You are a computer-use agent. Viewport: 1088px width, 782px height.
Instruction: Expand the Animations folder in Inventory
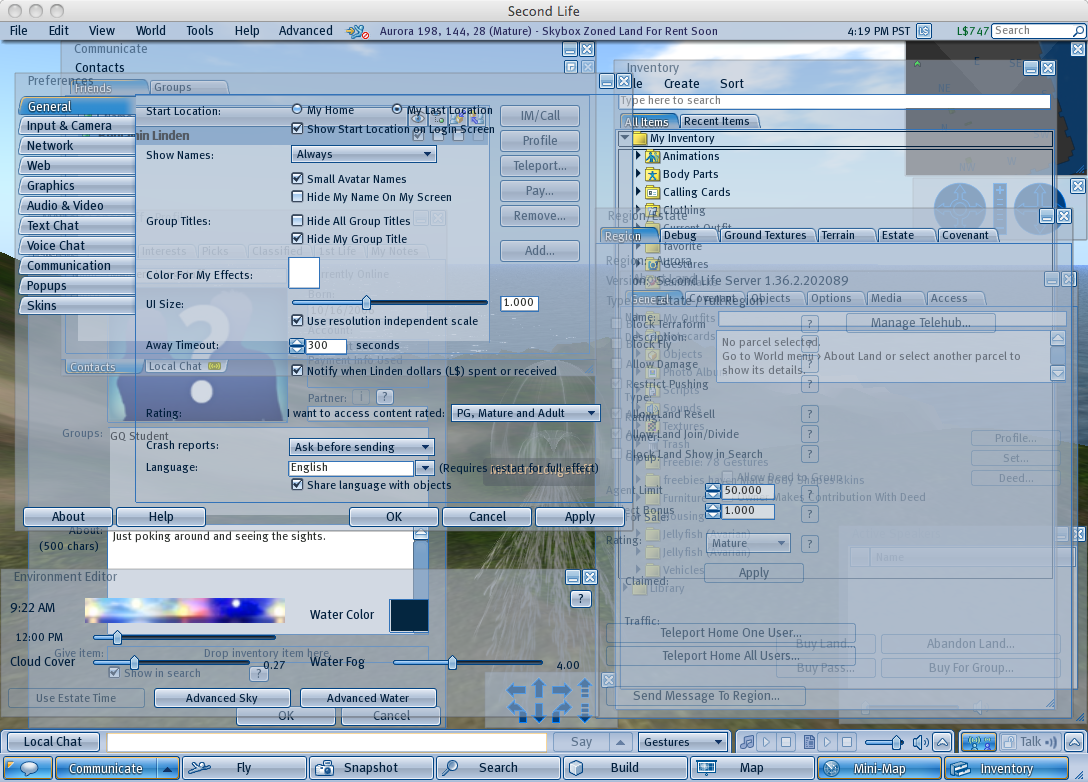click(x=638, y=156)
